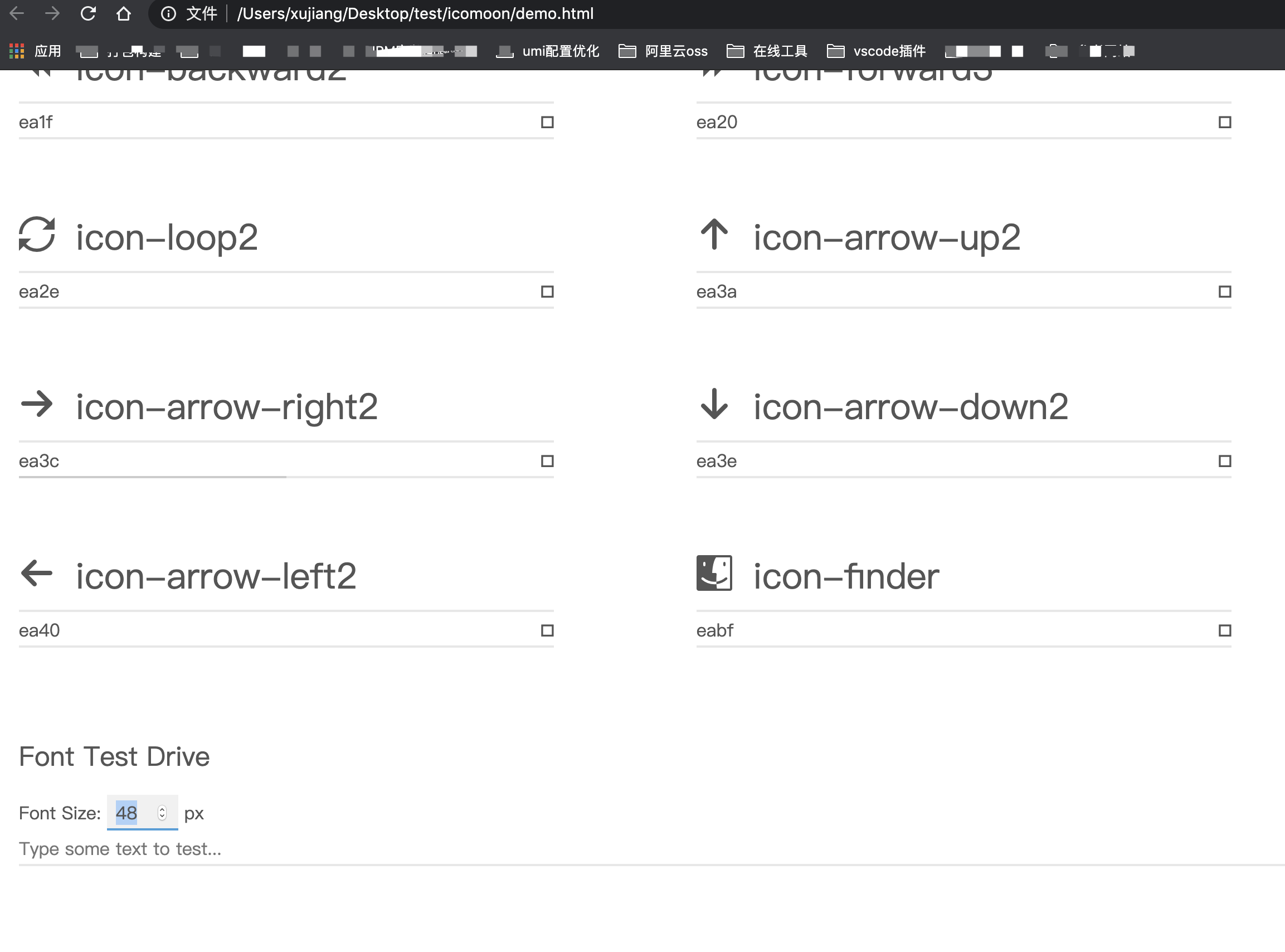Go to browser home icon
The height and width of the screenshot is (952, 1285).
pyautogui.click(x=123, y=13)
